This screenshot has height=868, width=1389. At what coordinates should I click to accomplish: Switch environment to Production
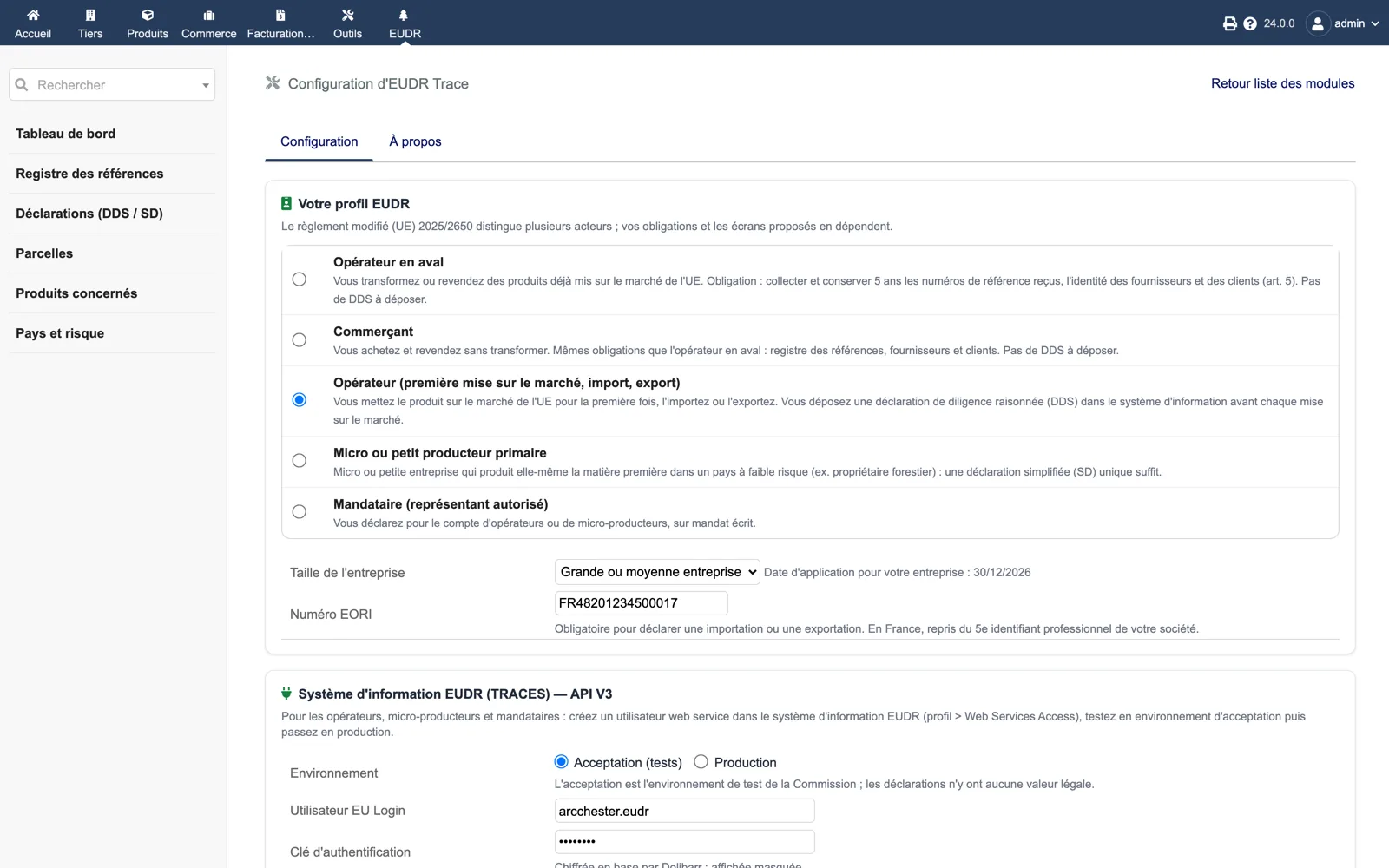click(701, 762)
